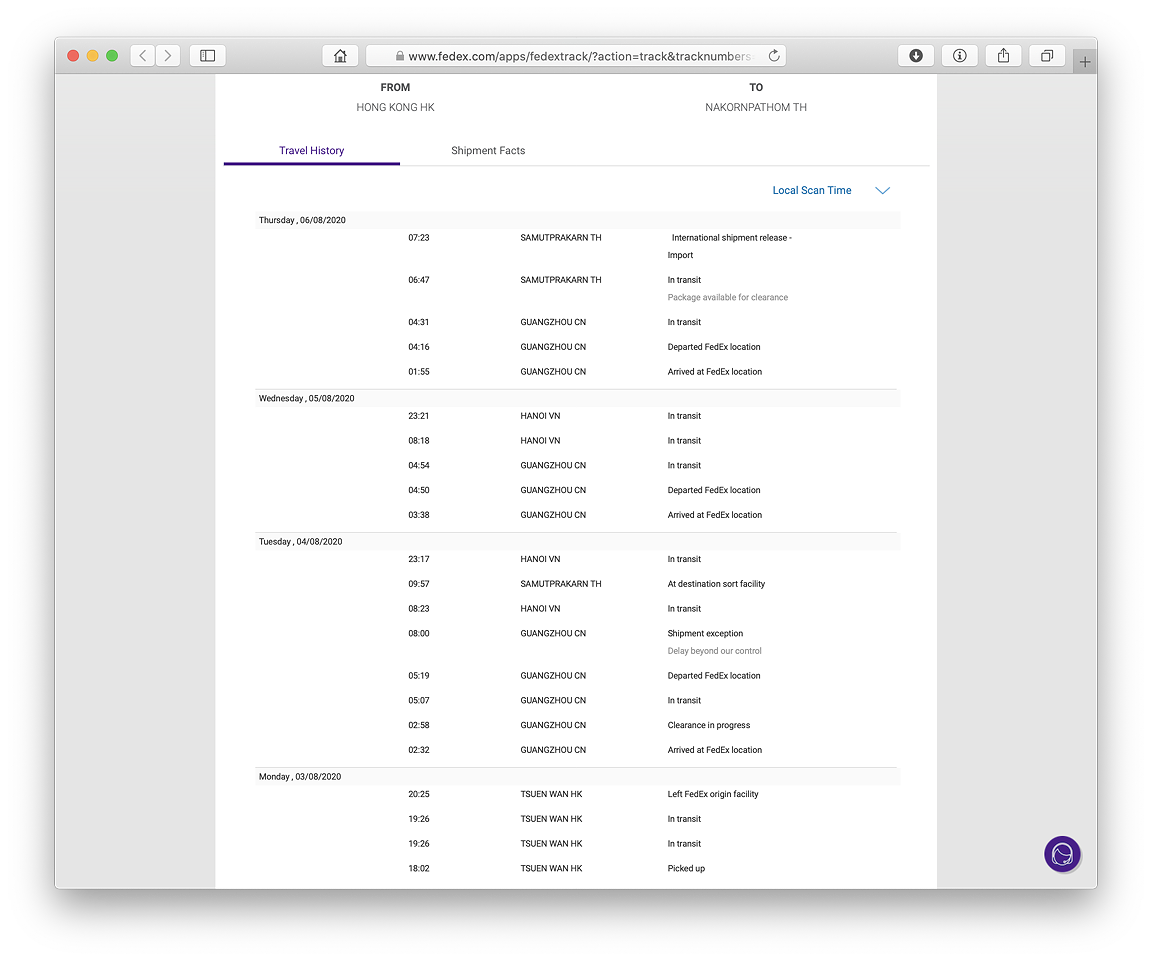The width and height of the screenshot is (1152, 961).
Task: Click the 20:25 scan time
Action: click(419, 794)
